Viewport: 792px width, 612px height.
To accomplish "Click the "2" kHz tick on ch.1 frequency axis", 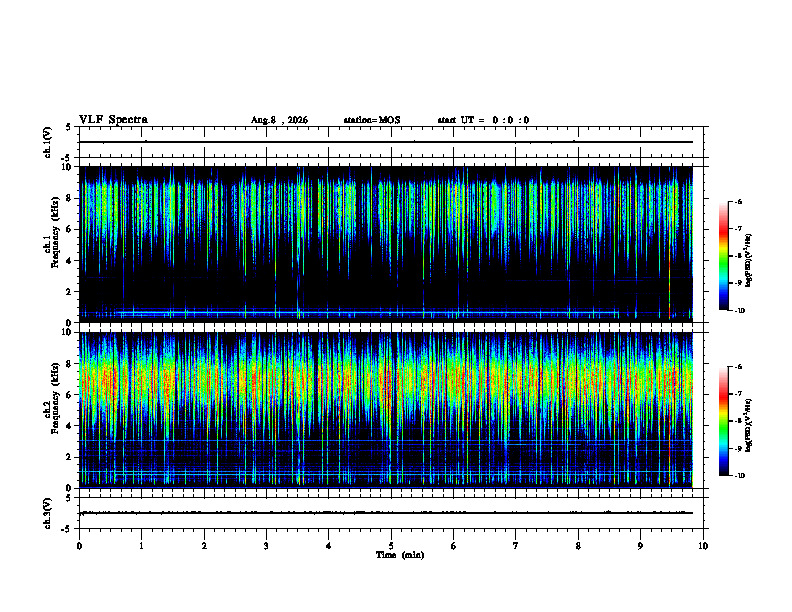I will pyautogui.click(x=70, y=292).
